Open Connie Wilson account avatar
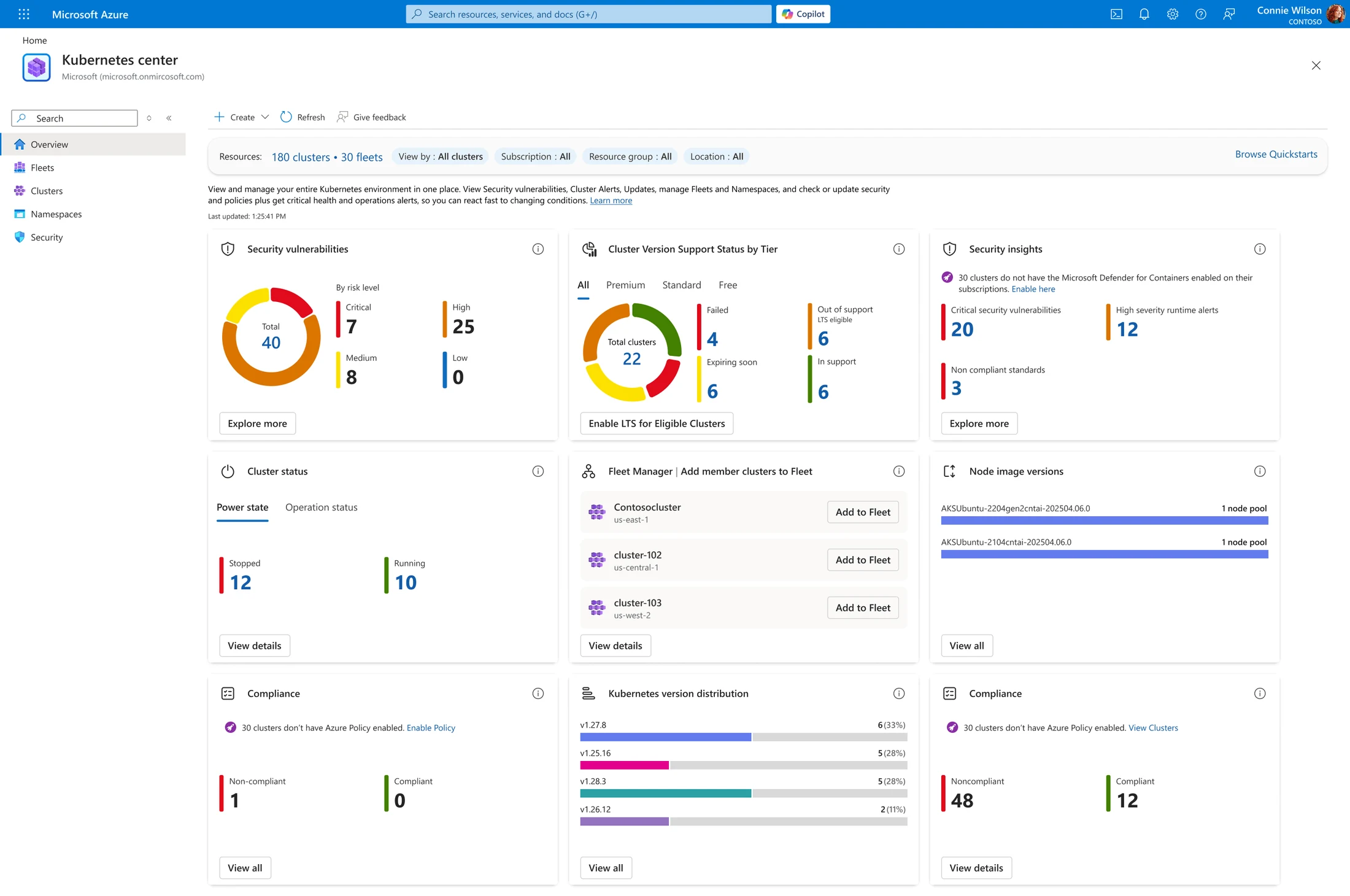The width and height of the screenshot is (1350, 896). tap(1335, 14)
